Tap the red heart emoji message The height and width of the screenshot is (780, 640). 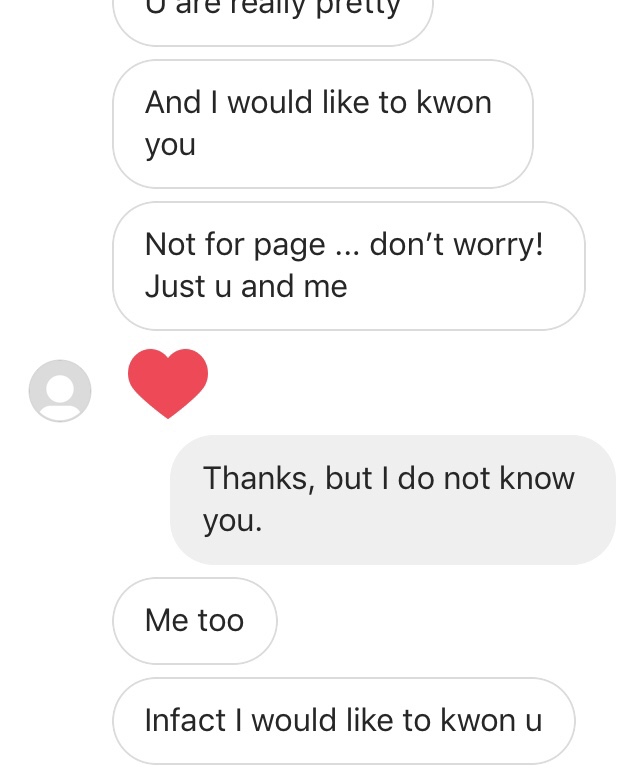[168, 383]
